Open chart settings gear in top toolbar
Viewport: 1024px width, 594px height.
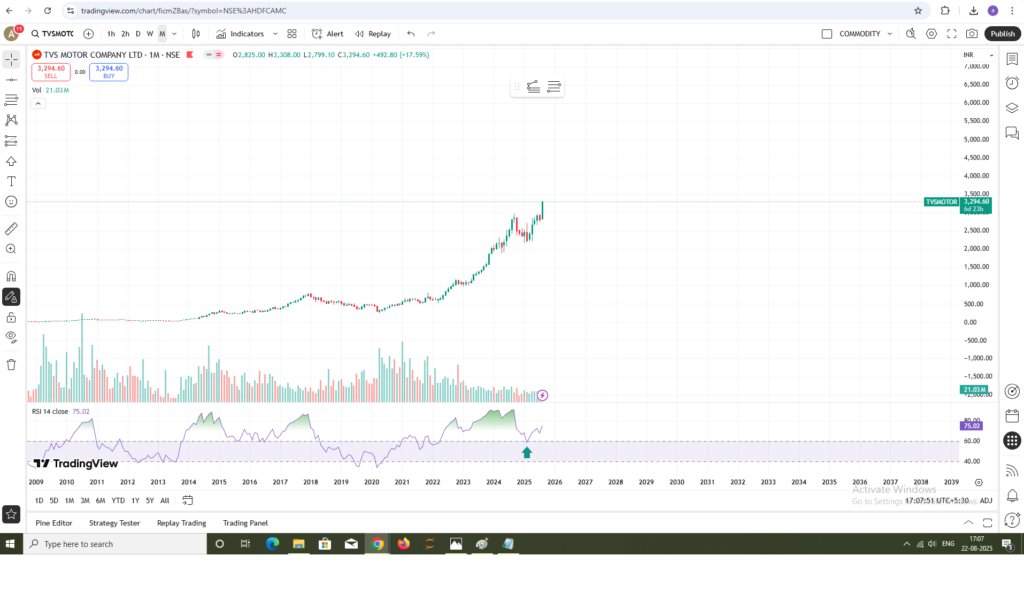point(931,34)
